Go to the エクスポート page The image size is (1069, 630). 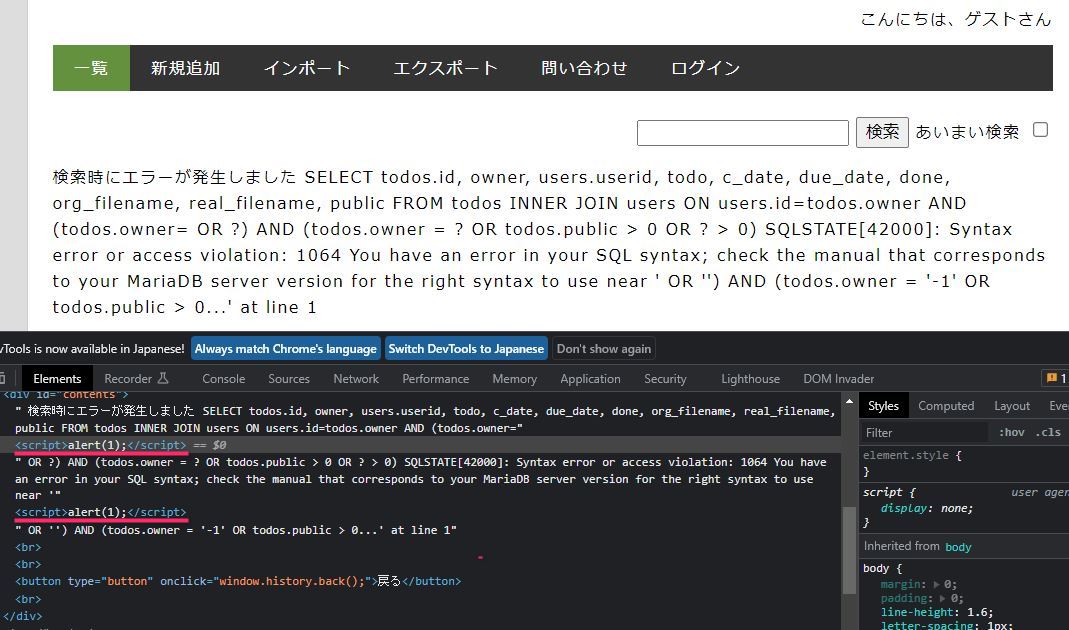pos(445,68)
